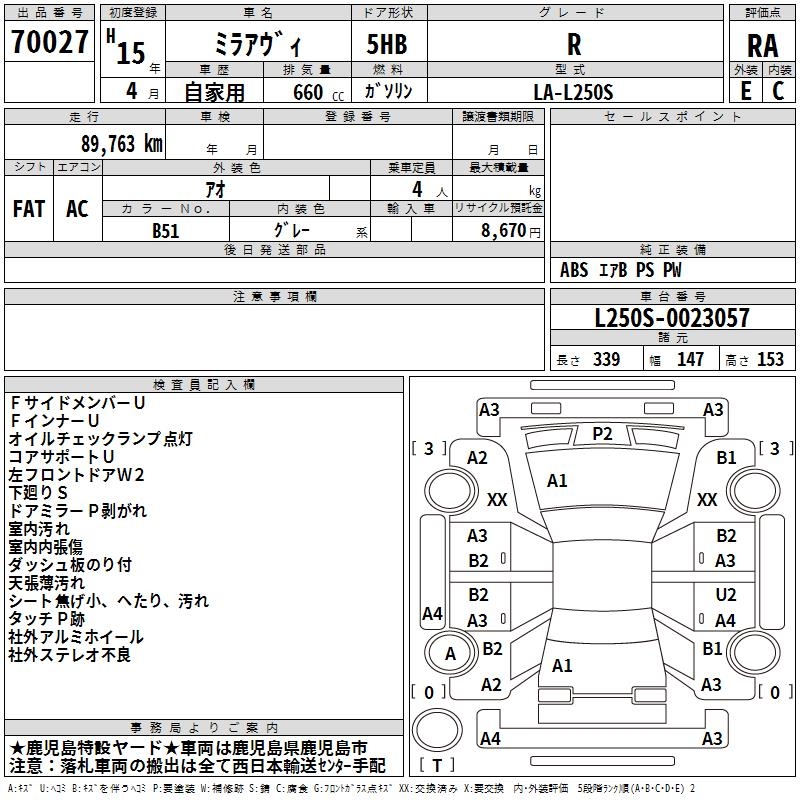The width and height of the screenshot is (800, 800).
Task: Click the 評価点 header
Action: click(762, 13)
